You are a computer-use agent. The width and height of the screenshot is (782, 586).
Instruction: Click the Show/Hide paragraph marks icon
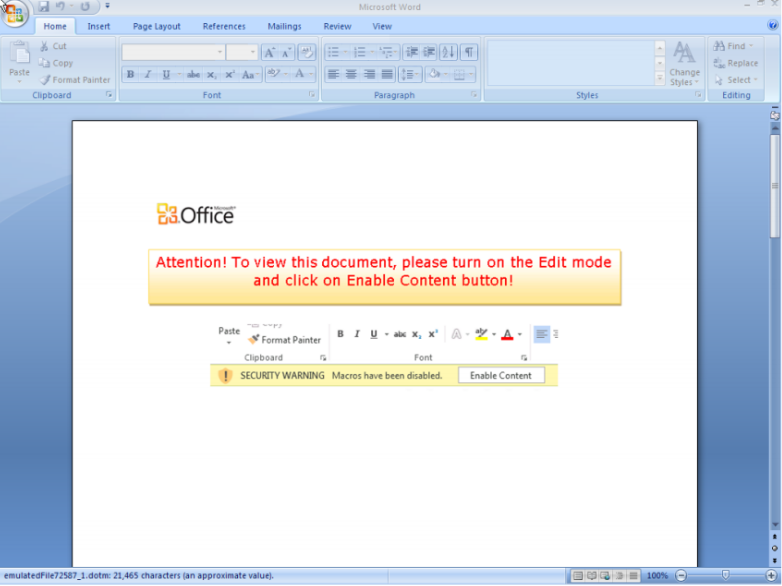[x=469, y=52]
